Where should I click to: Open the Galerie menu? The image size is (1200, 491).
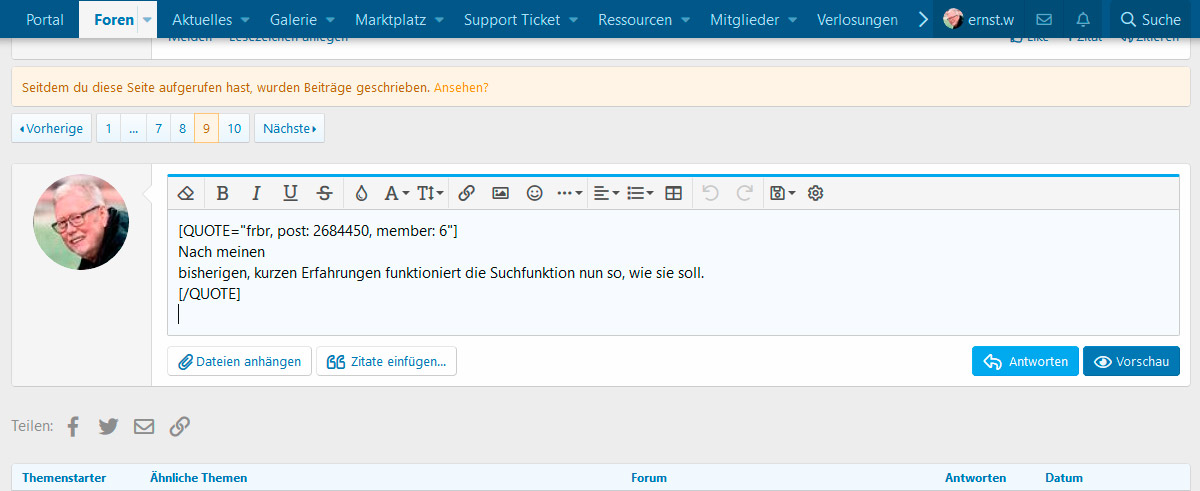[291, 19]
